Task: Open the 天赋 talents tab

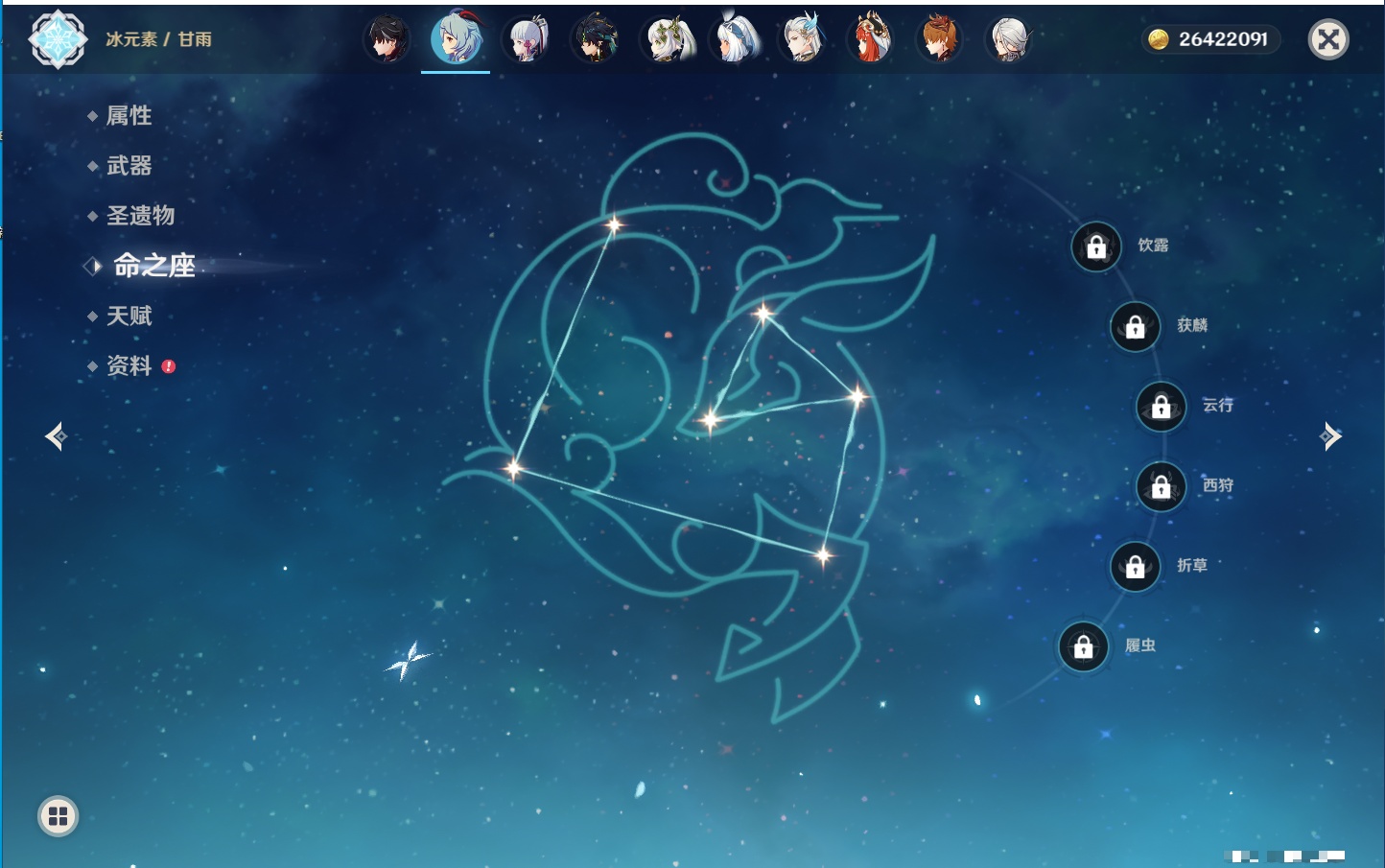Action: (x=129, y=316)
